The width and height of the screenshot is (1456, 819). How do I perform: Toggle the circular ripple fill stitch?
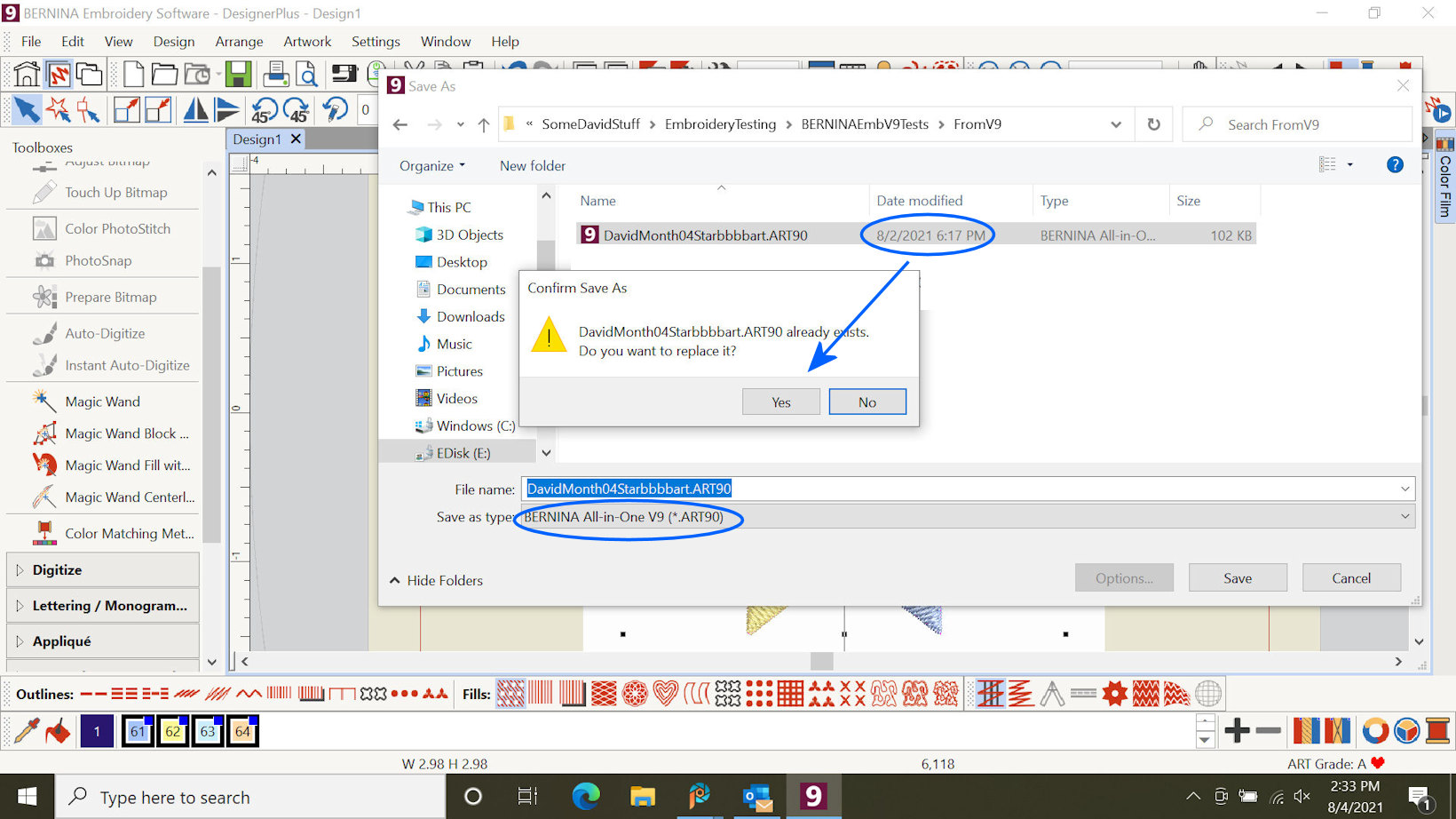tap(635, 694)
